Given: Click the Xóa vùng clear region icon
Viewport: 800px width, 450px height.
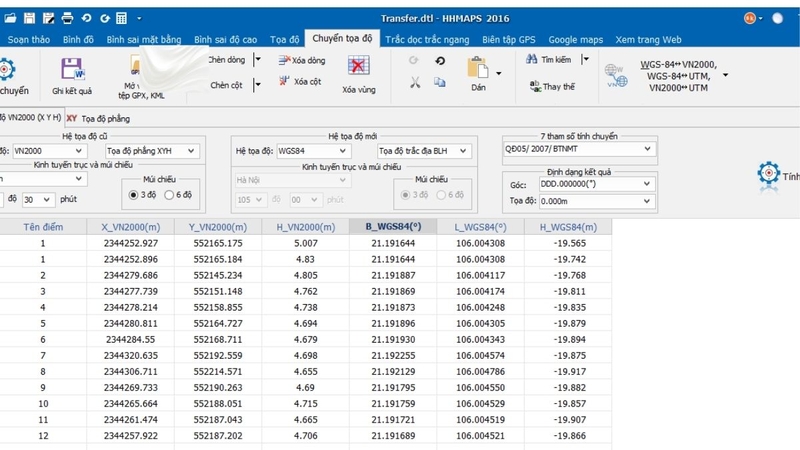Looking at the screenshot, I should 359,66.
